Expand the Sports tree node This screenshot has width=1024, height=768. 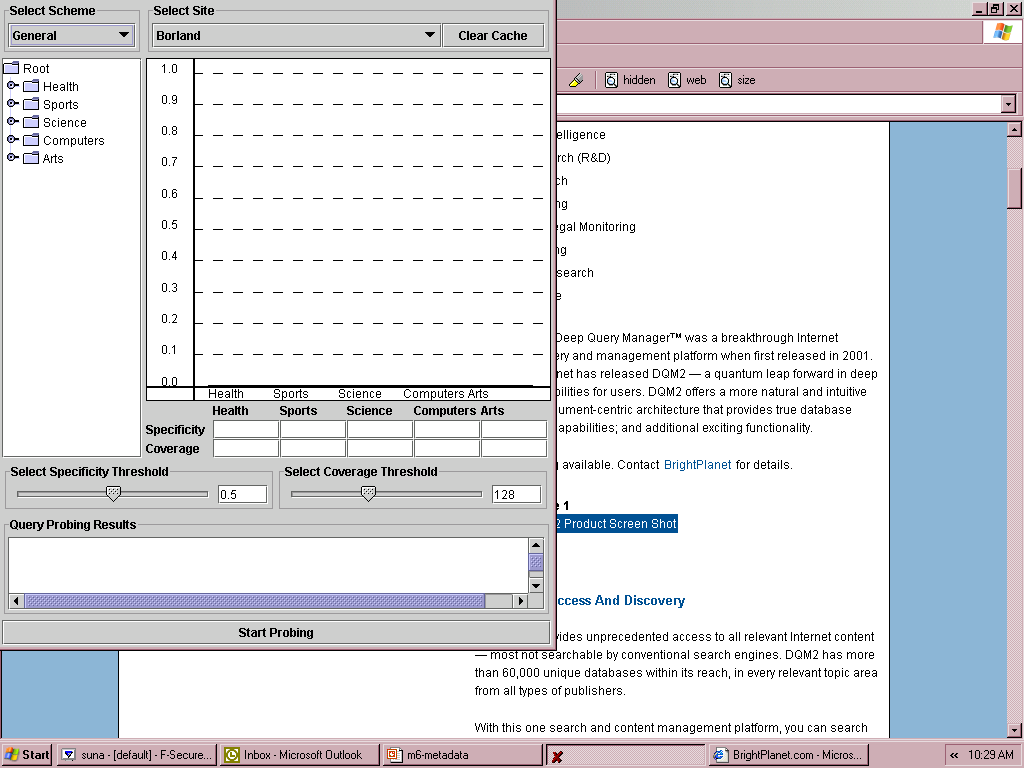coord(12,104)
